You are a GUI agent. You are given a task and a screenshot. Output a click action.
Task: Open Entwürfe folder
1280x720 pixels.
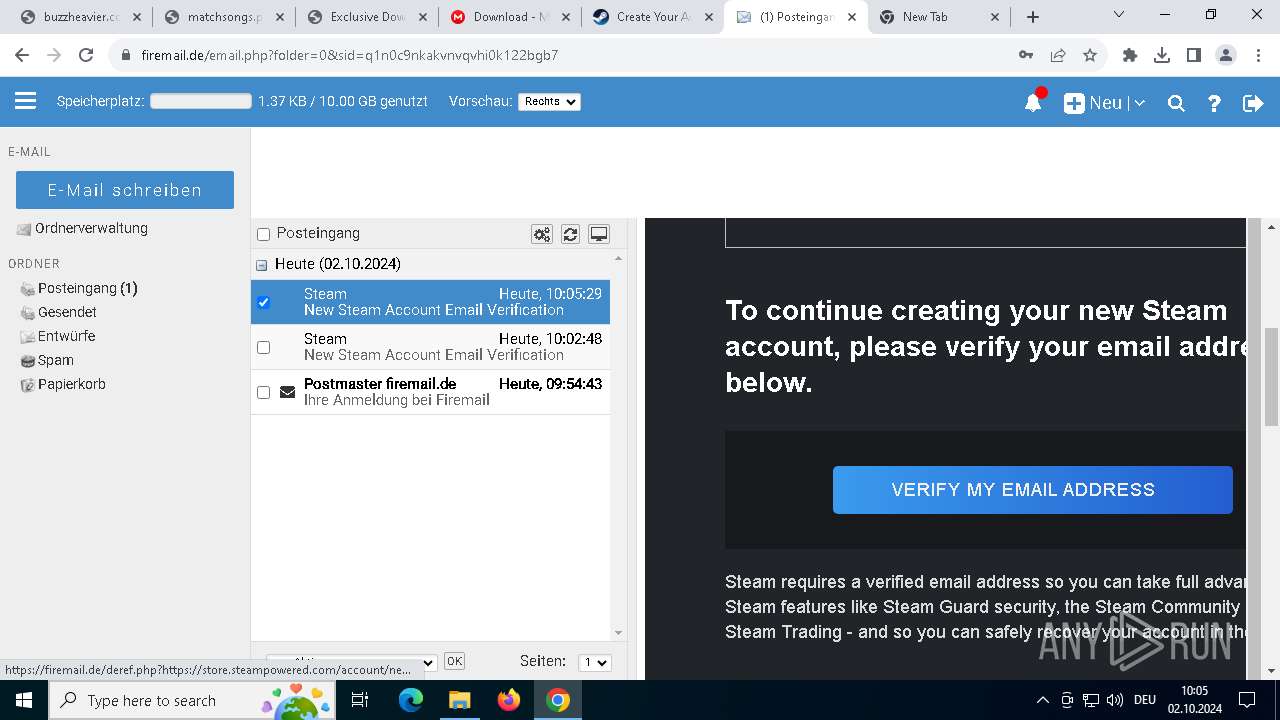click(x=66, y=336)
